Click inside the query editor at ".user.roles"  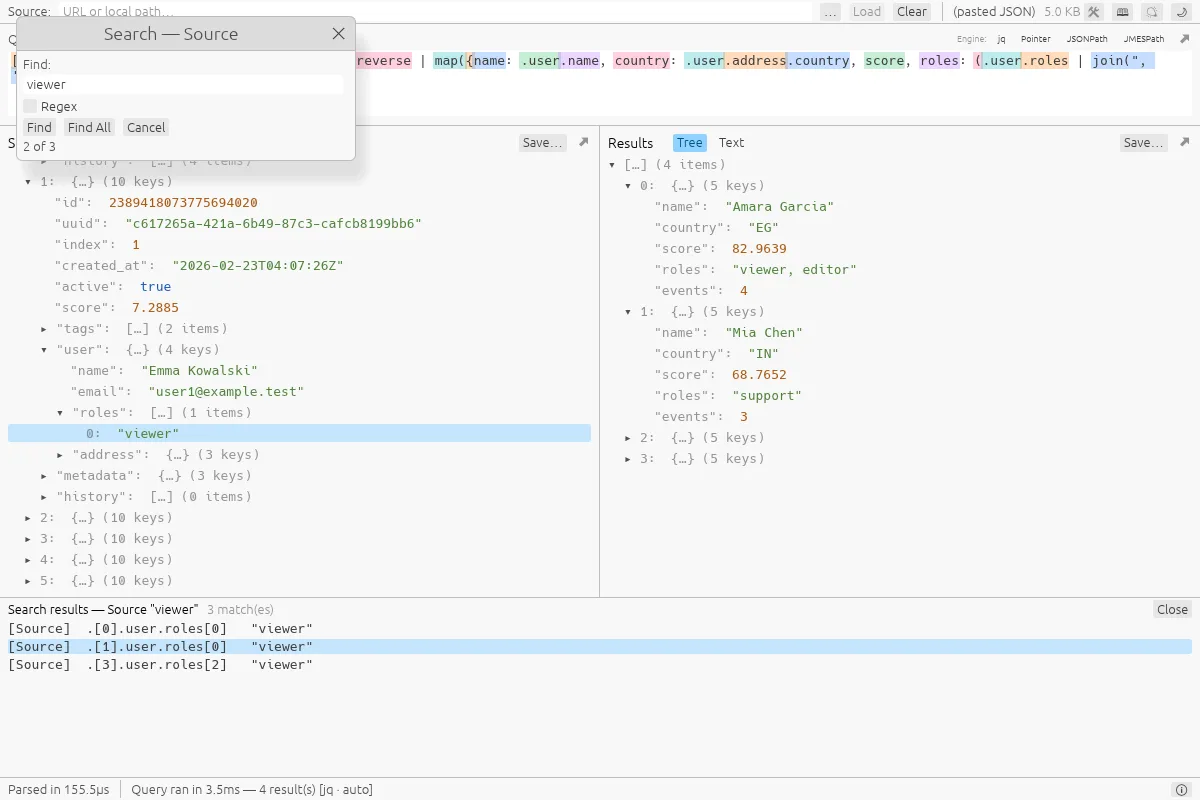tap(1027, 61)
